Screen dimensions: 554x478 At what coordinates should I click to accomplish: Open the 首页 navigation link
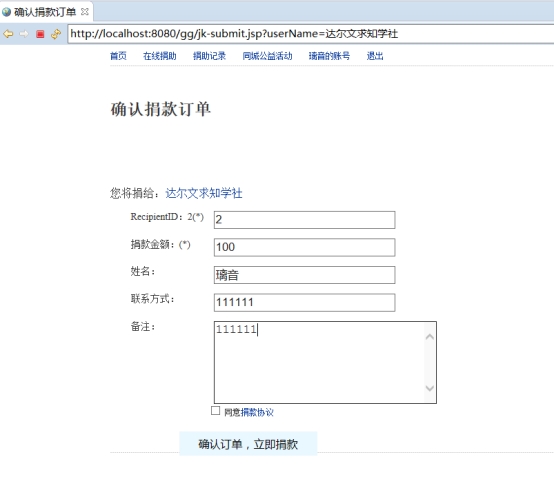[118, 56]
